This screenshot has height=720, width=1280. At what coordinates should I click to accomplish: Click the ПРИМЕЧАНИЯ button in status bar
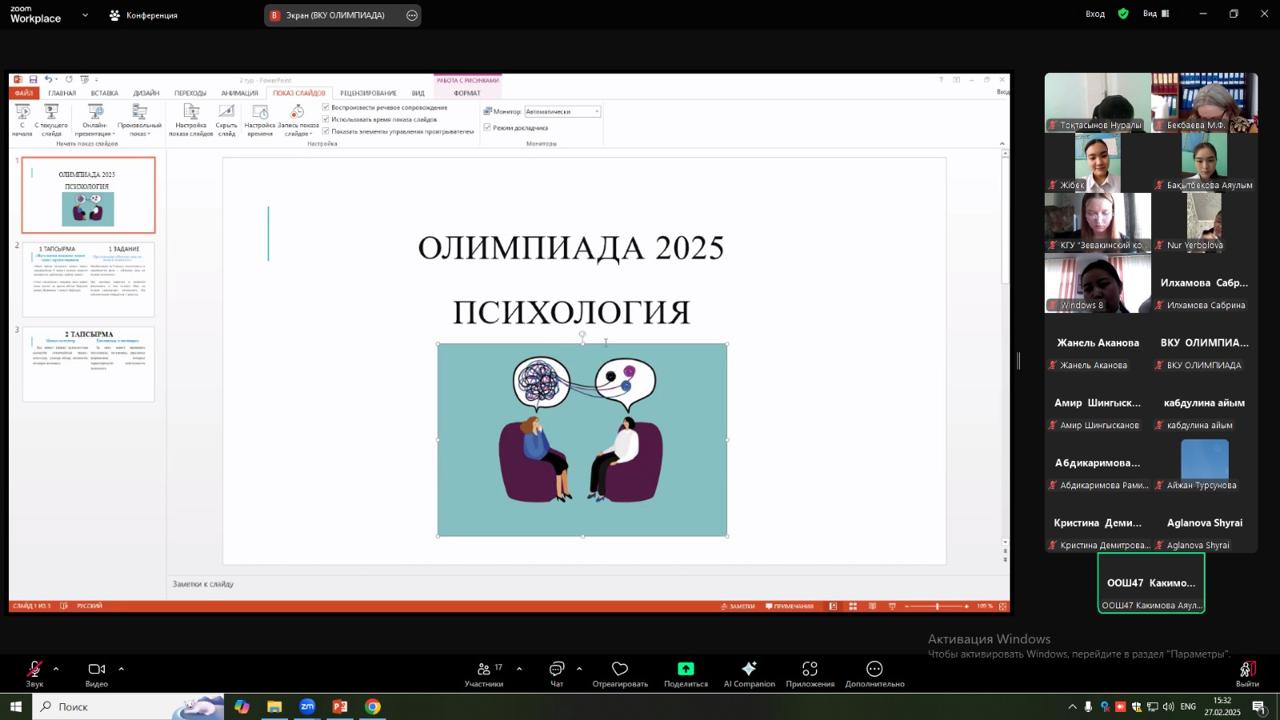790,606
